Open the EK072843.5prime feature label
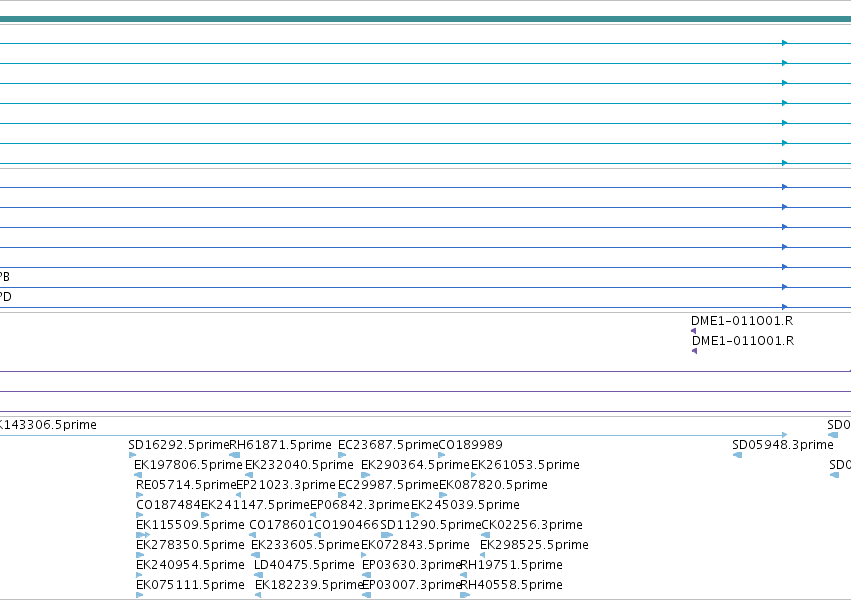Viewport: 851px width, 600px height. click(415, 545)
